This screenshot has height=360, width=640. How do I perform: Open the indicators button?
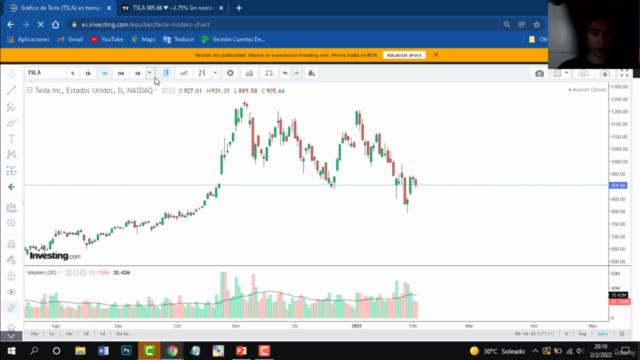[x=249, y=73]
